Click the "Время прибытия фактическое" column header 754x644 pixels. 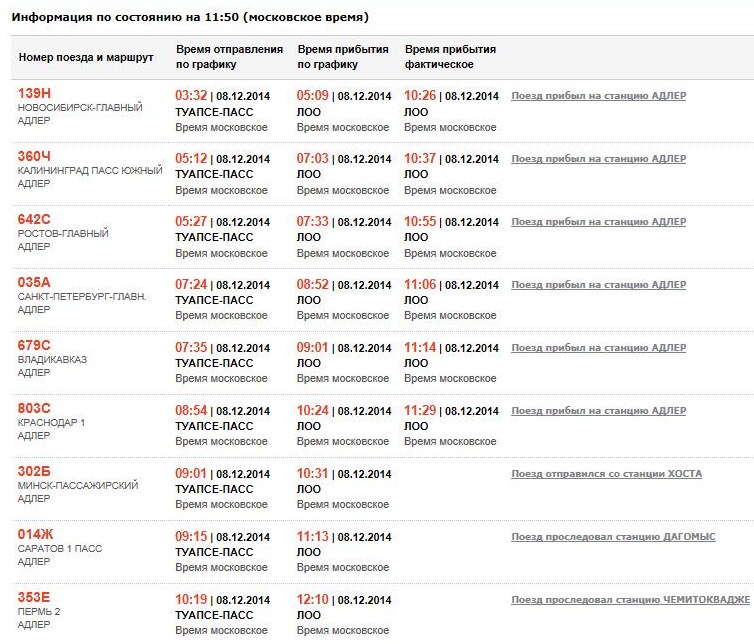pyautogui.click(x=450, y=57)
